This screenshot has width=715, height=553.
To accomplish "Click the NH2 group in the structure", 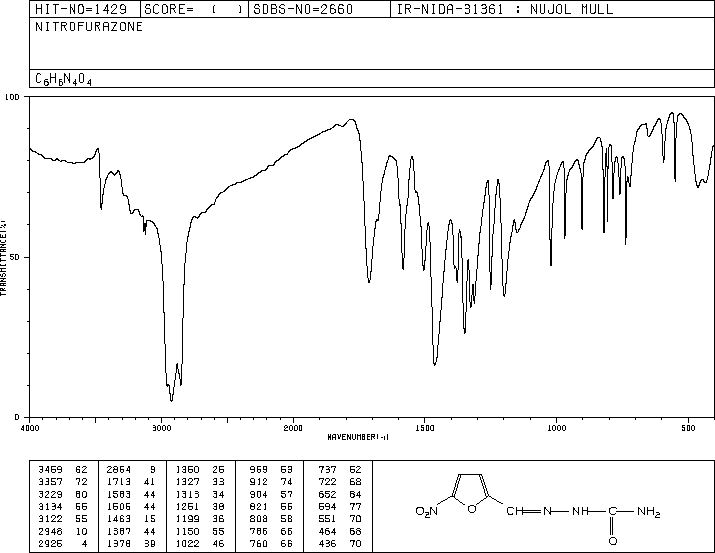I will (648, 512).
